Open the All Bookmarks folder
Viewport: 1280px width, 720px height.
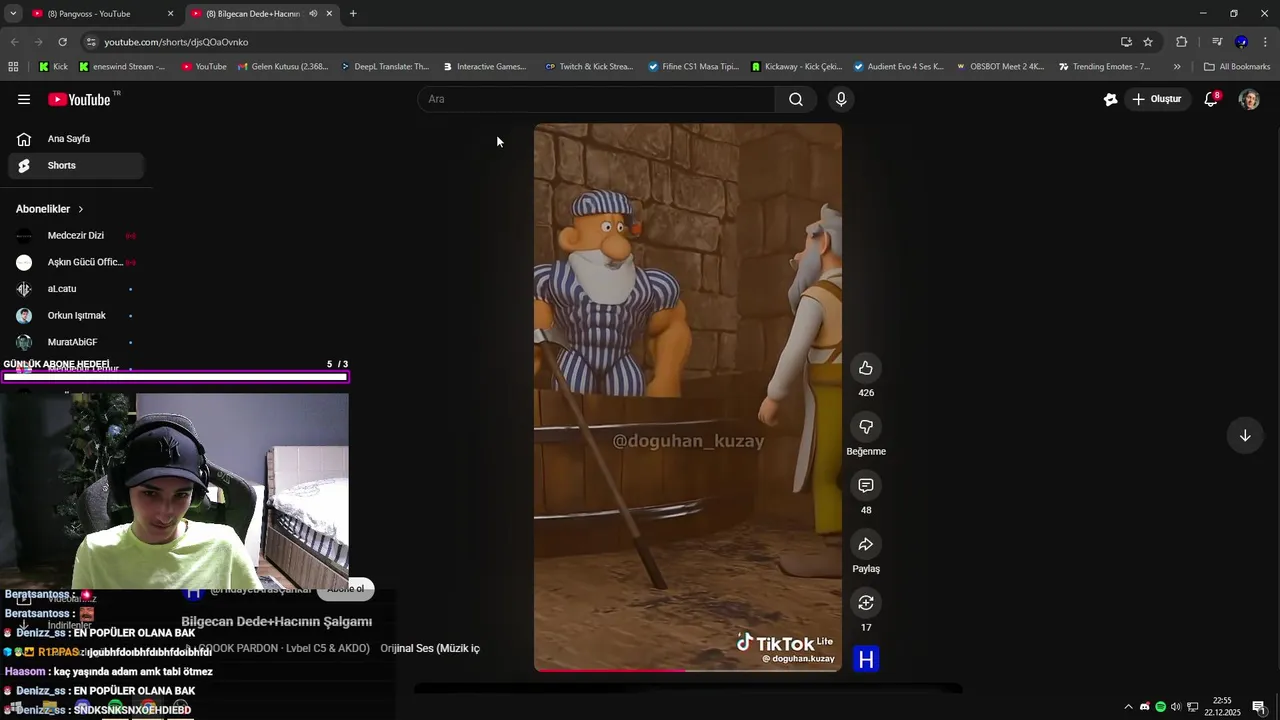click(1237, 67)
